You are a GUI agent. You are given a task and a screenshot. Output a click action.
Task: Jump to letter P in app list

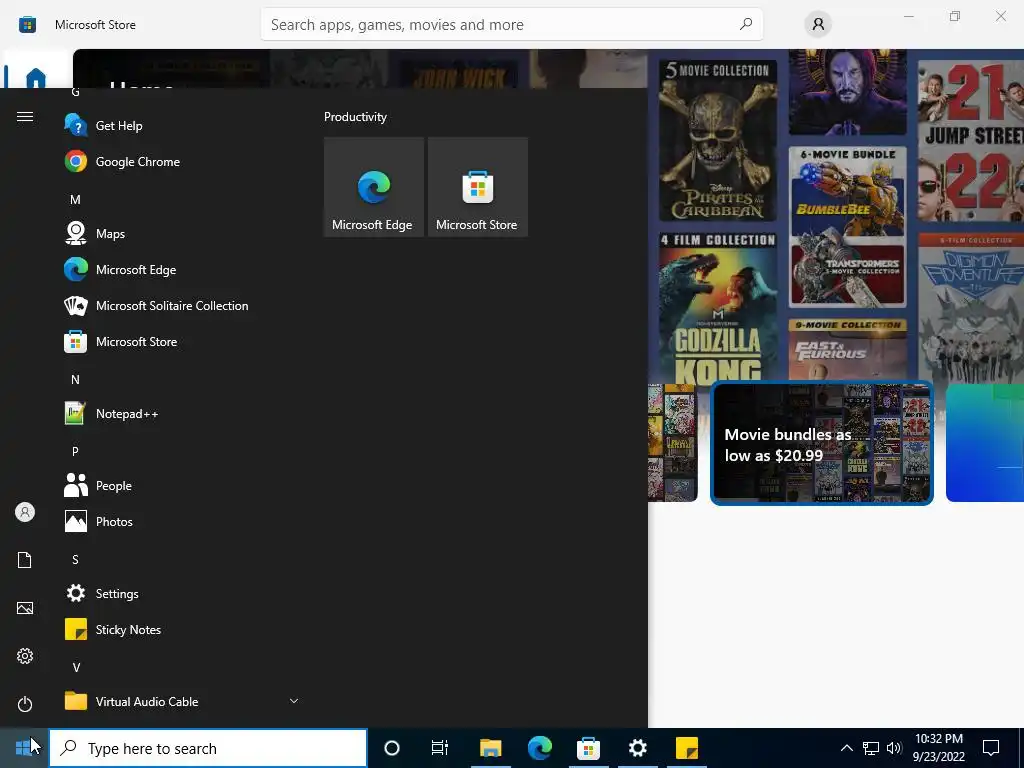(x=75, y=451)
